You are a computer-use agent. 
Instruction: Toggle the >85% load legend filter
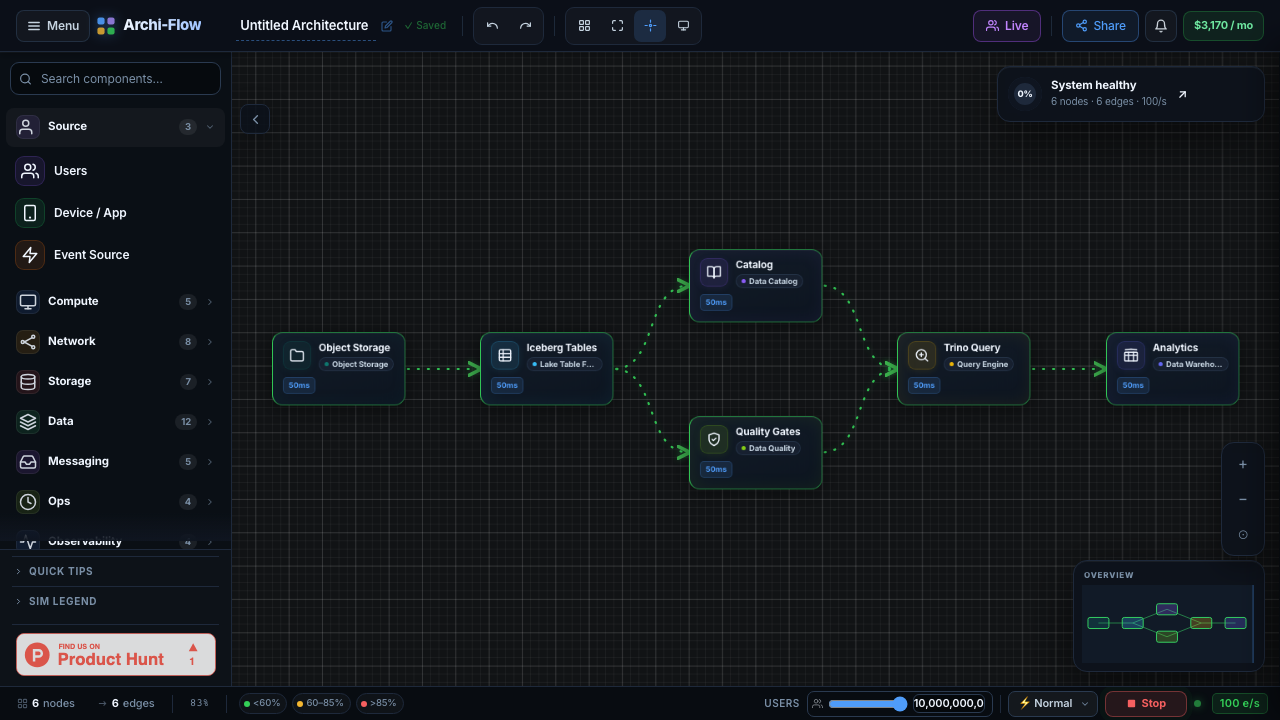[378, 704]
